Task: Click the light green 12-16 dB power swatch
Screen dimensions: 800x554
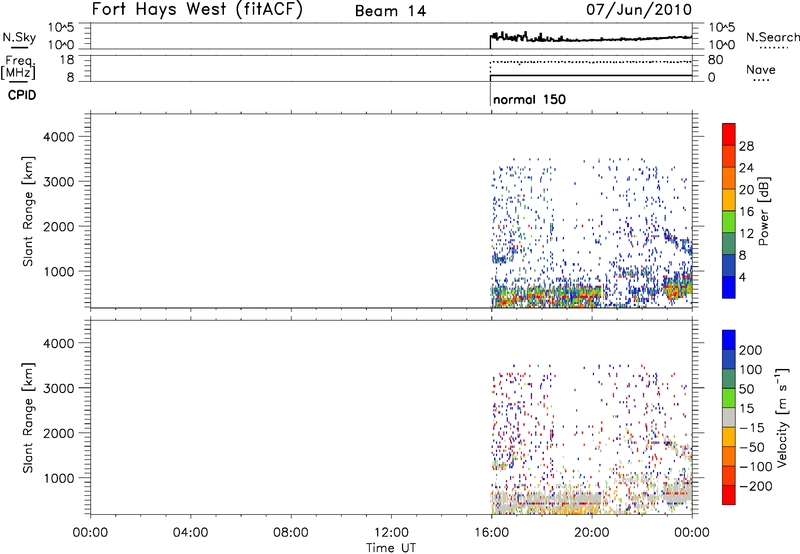Action: (729, 222)
